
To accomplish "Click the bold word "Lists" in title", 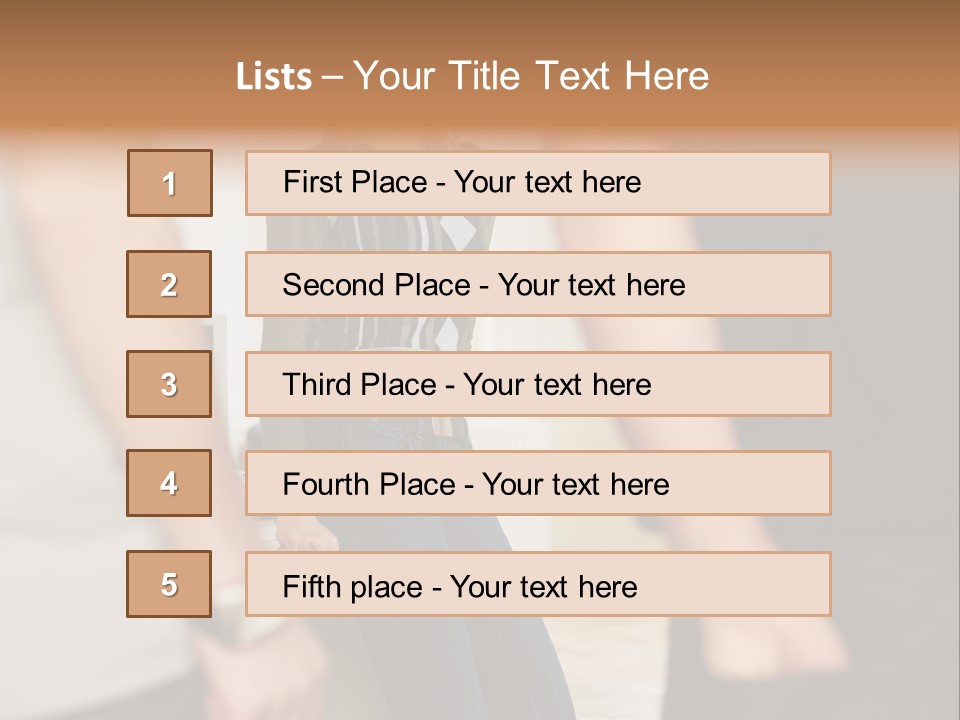I will pyautogui.click(x=274, y=76).
